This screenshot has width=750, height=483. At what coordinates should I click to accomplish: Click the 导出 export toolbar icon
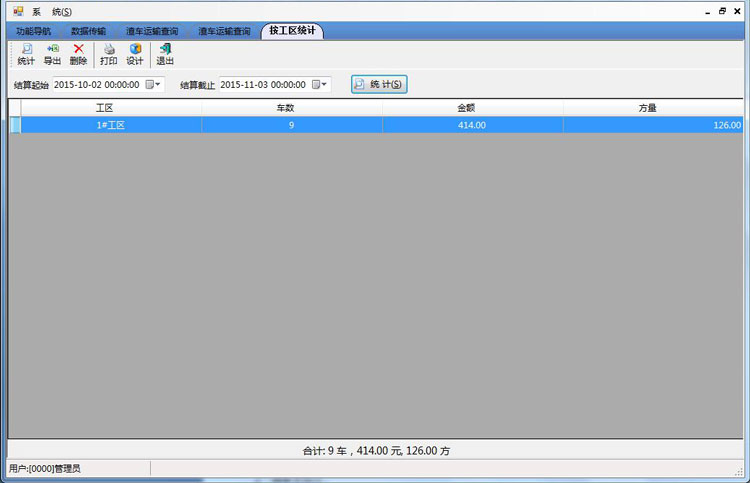tap(52, 54)
